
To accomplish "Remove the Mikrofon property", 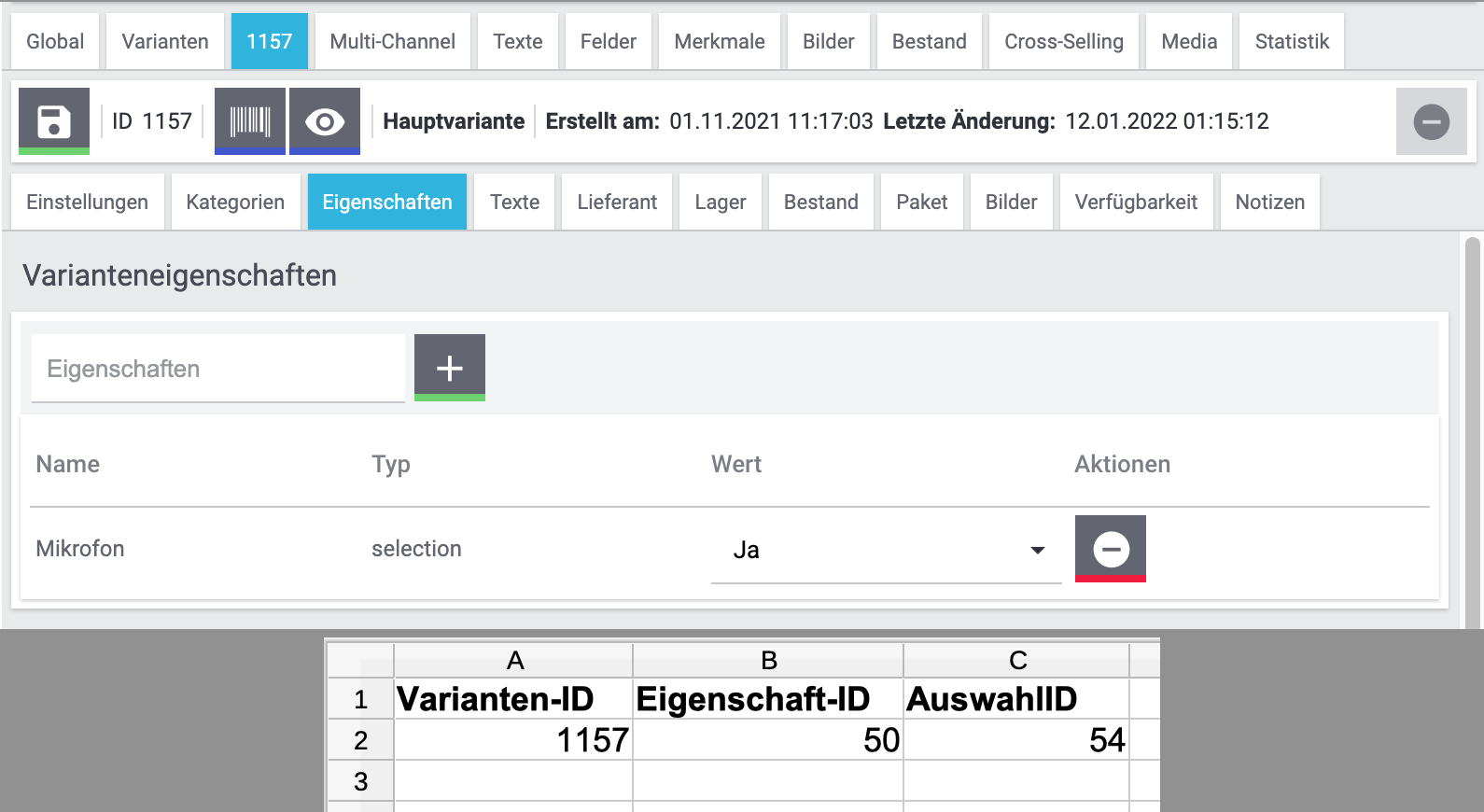I will click(x=1111, y=549).
